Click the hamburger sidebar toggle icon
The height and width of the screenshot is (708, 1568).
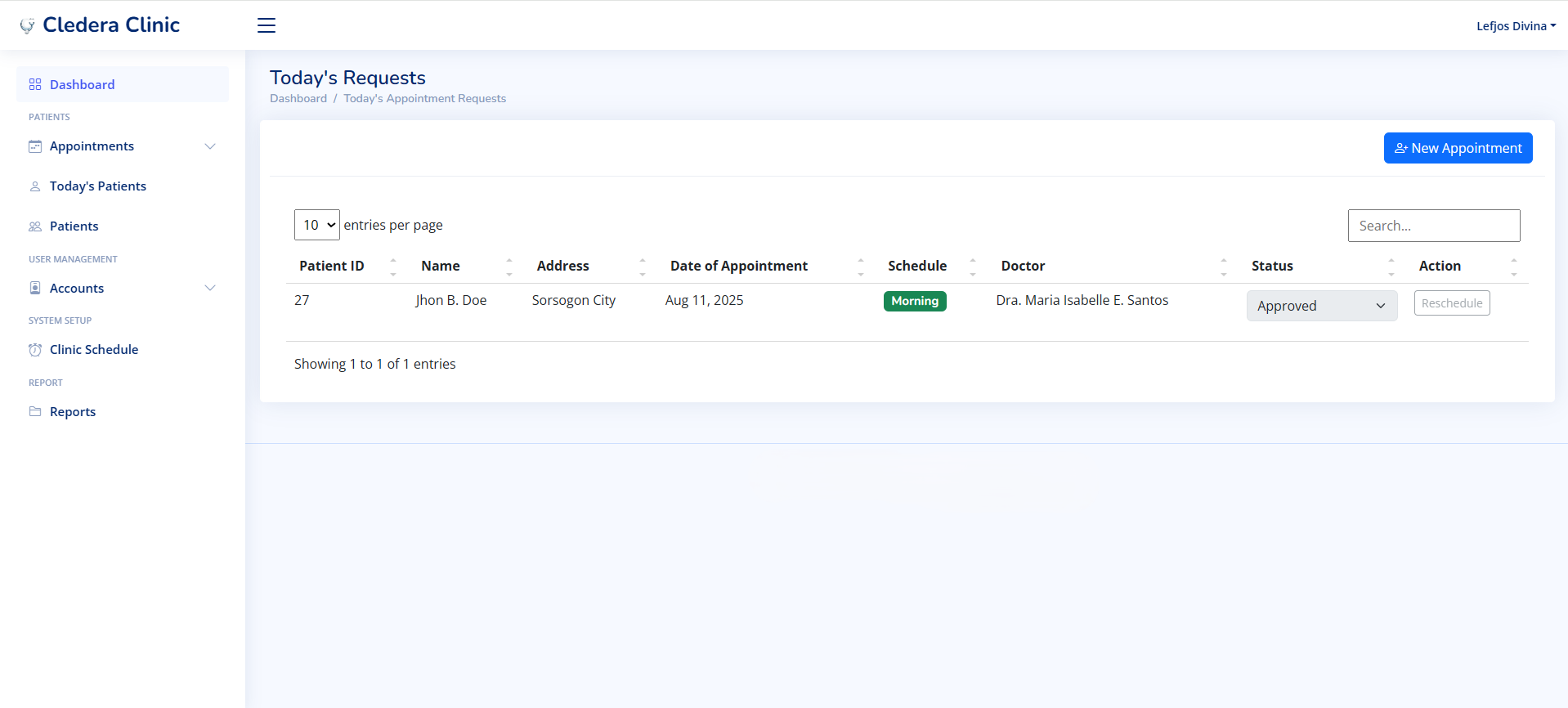point(267,25)
